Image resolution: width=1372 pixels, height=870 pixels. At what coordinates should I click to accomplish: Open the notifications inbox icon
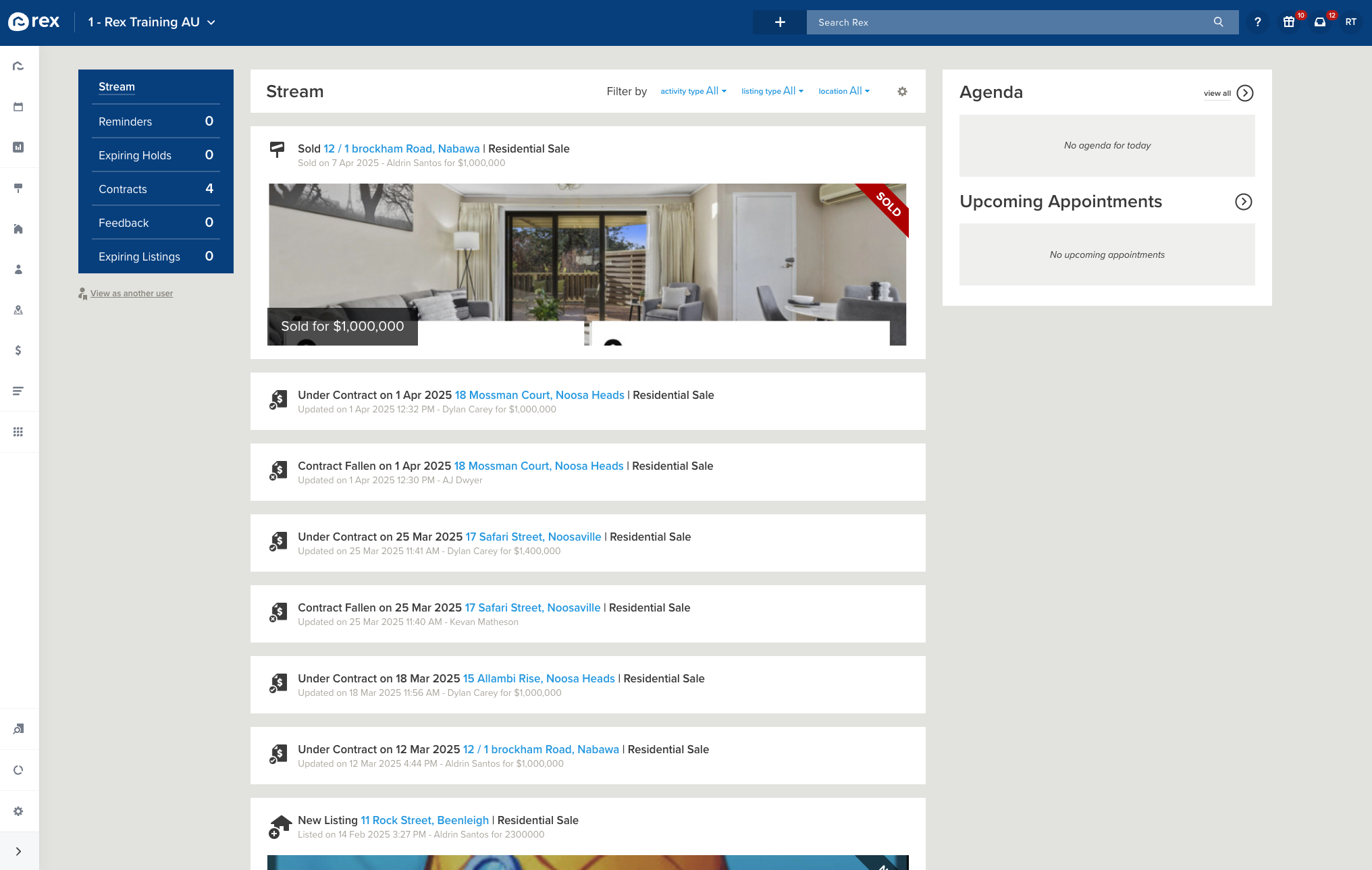(x=1319, y=22)
